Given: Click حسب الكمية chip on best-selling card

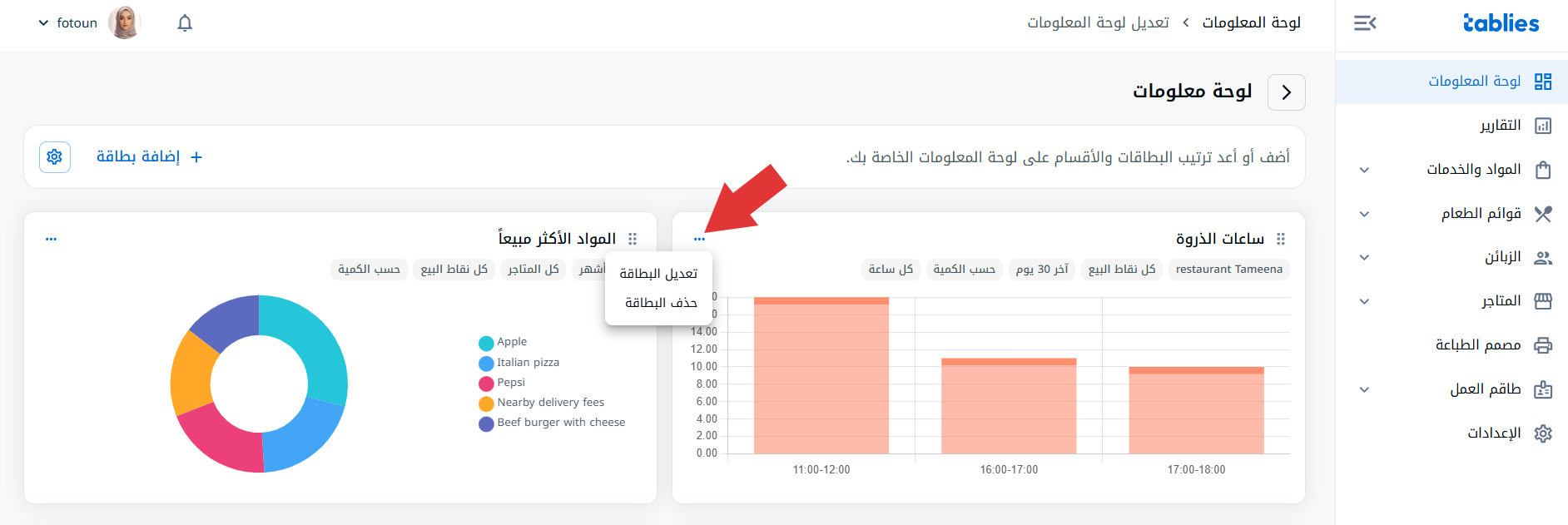Looking at the screenshot, I should click(x=369, y=270).
